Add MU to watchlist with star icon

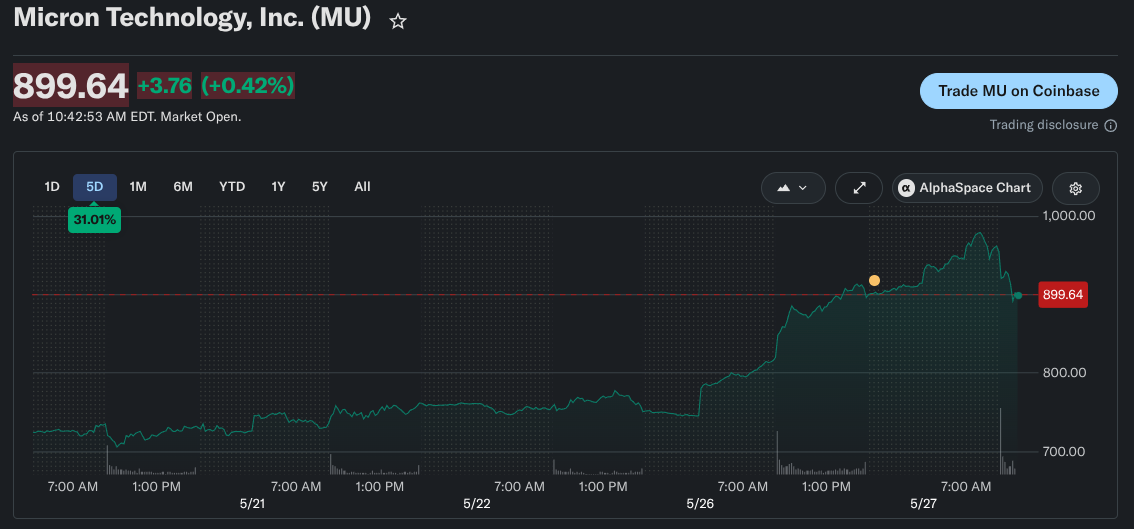point(398,22)
